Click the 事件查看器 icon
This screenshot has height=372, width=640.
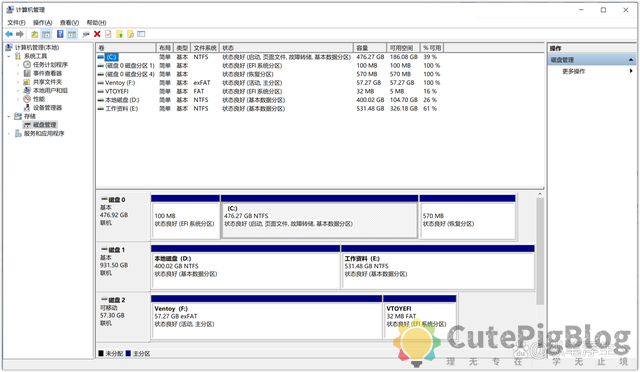pos(27,74)
